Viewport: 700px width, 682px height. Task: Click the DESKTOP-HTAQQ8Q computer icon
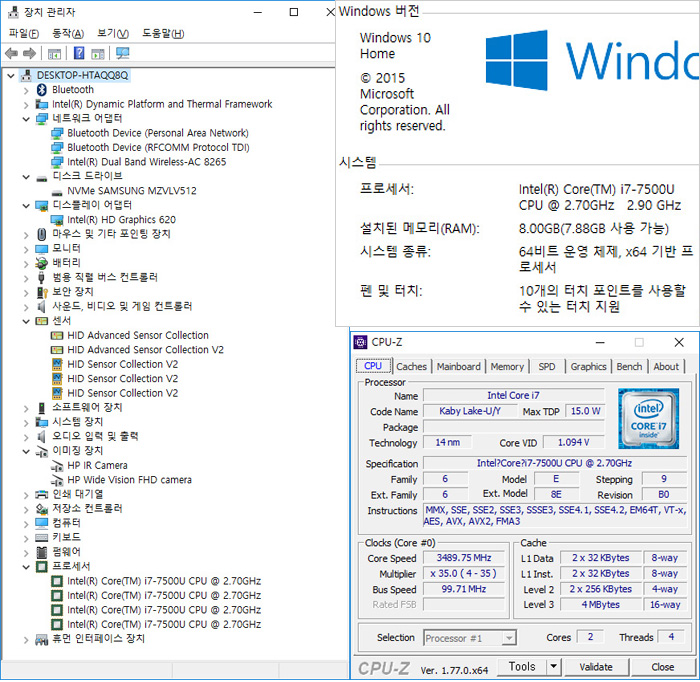click(26, 75)
